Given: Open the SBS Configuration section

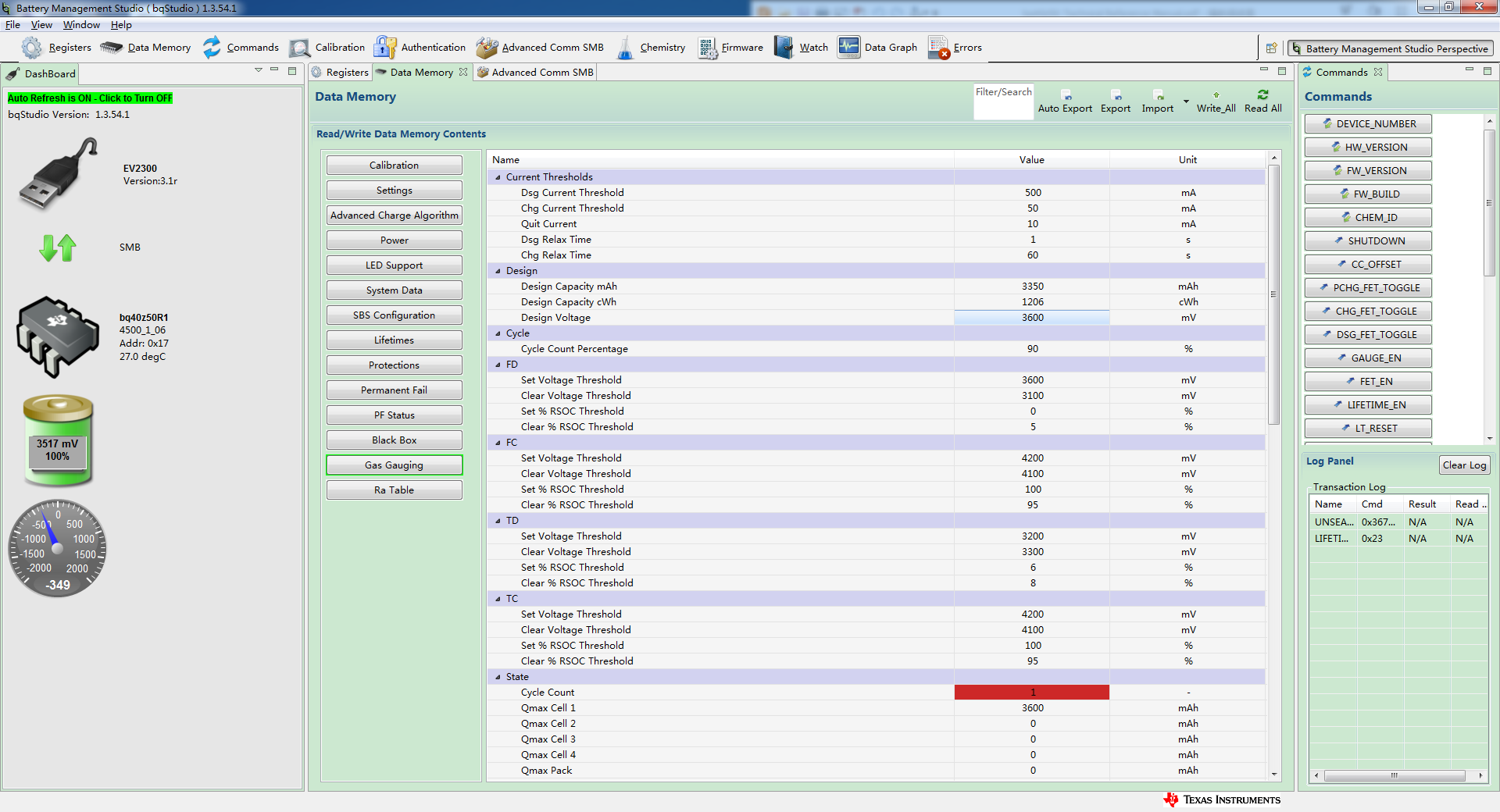Looking at the screenshot, I should [x=395, y=315].
